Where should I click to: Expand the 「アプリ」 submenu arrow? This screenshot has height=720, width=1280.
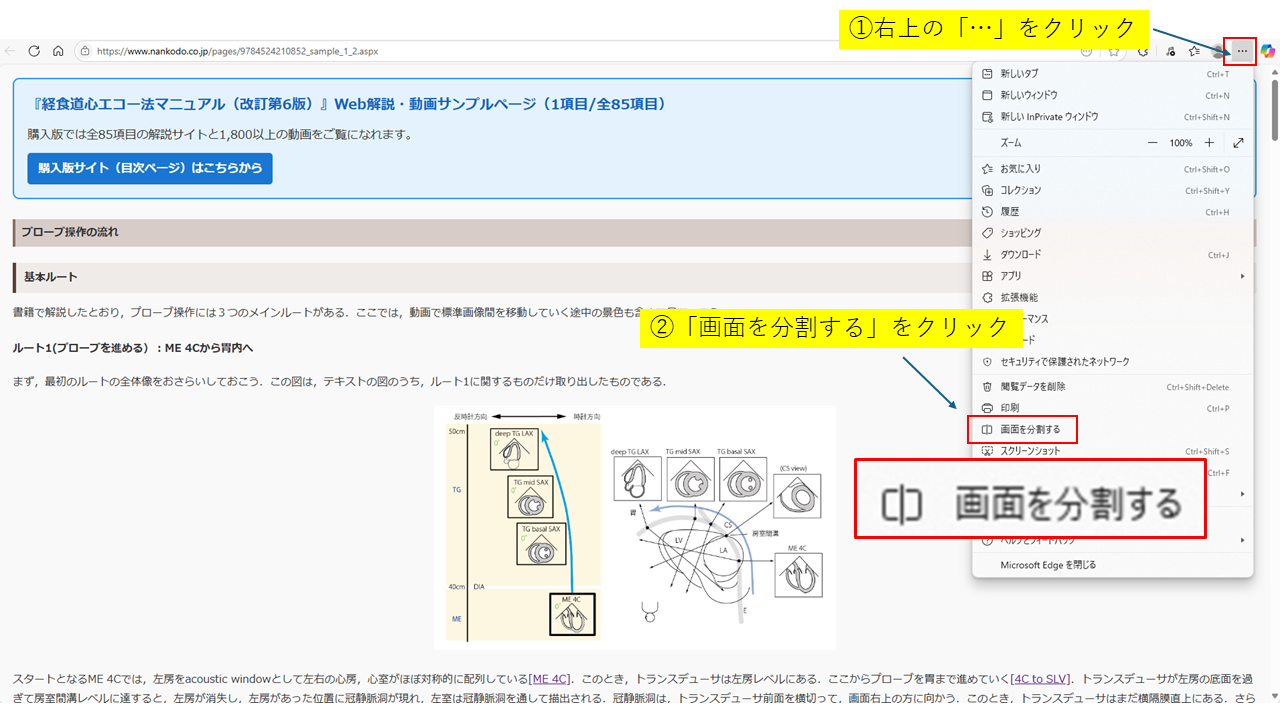click(1245, 275)
